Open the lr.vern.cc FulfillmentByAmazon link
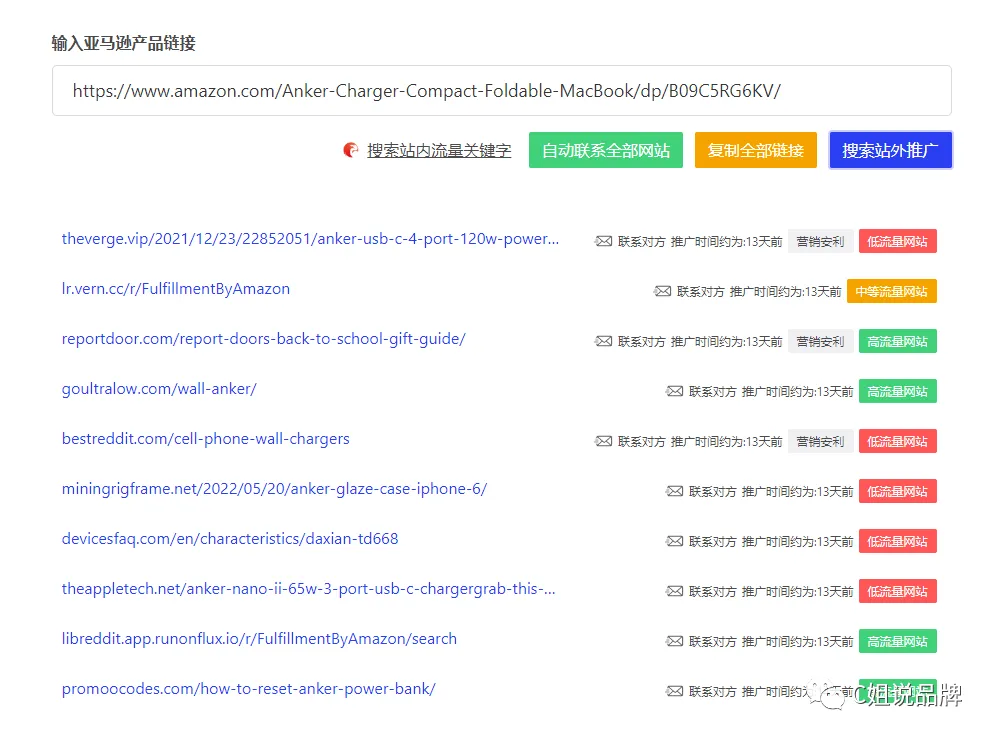995x739 pixels. click(176, 289)
